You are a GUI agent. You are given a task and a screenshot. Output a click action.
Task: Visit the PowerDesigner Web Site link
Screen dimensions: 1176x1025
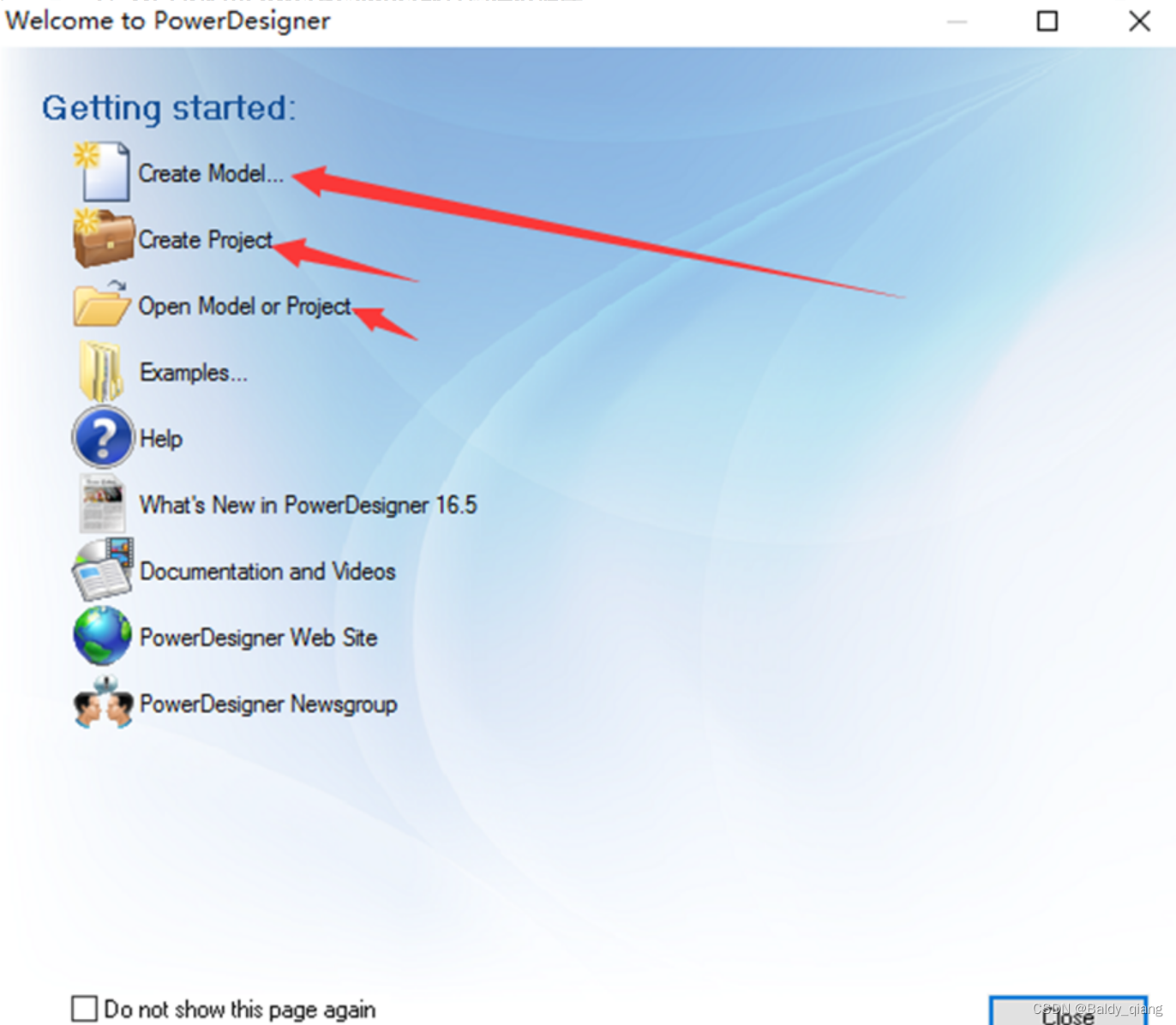pyautogui.click(x=259, y=638)
